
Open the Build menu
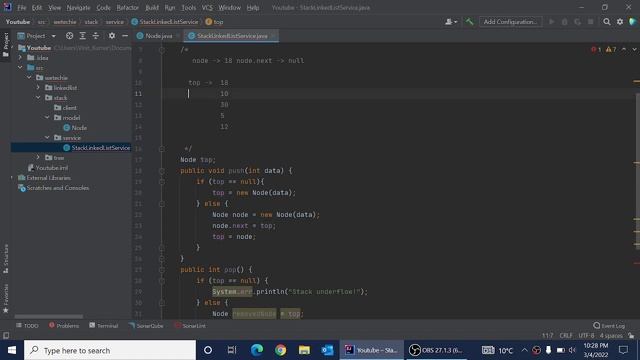click(152, 7)
